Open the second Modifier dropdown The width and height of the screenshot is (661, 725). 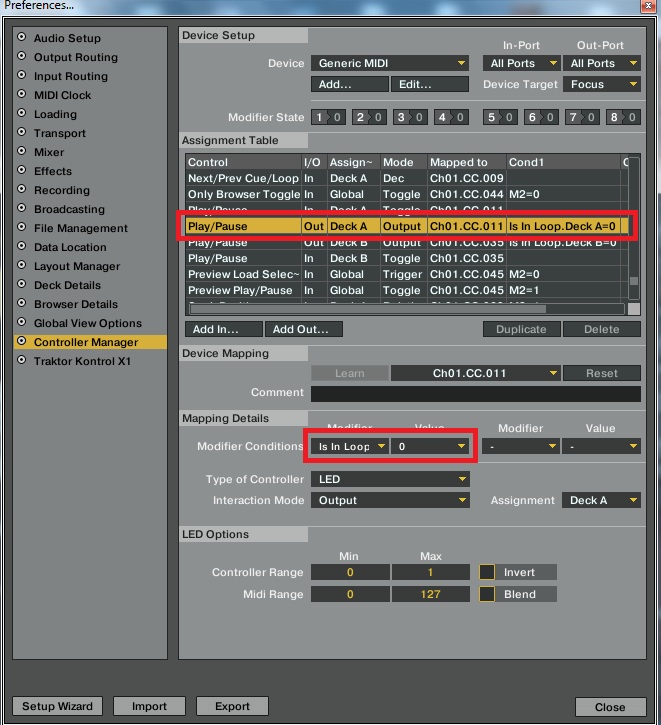521,446
